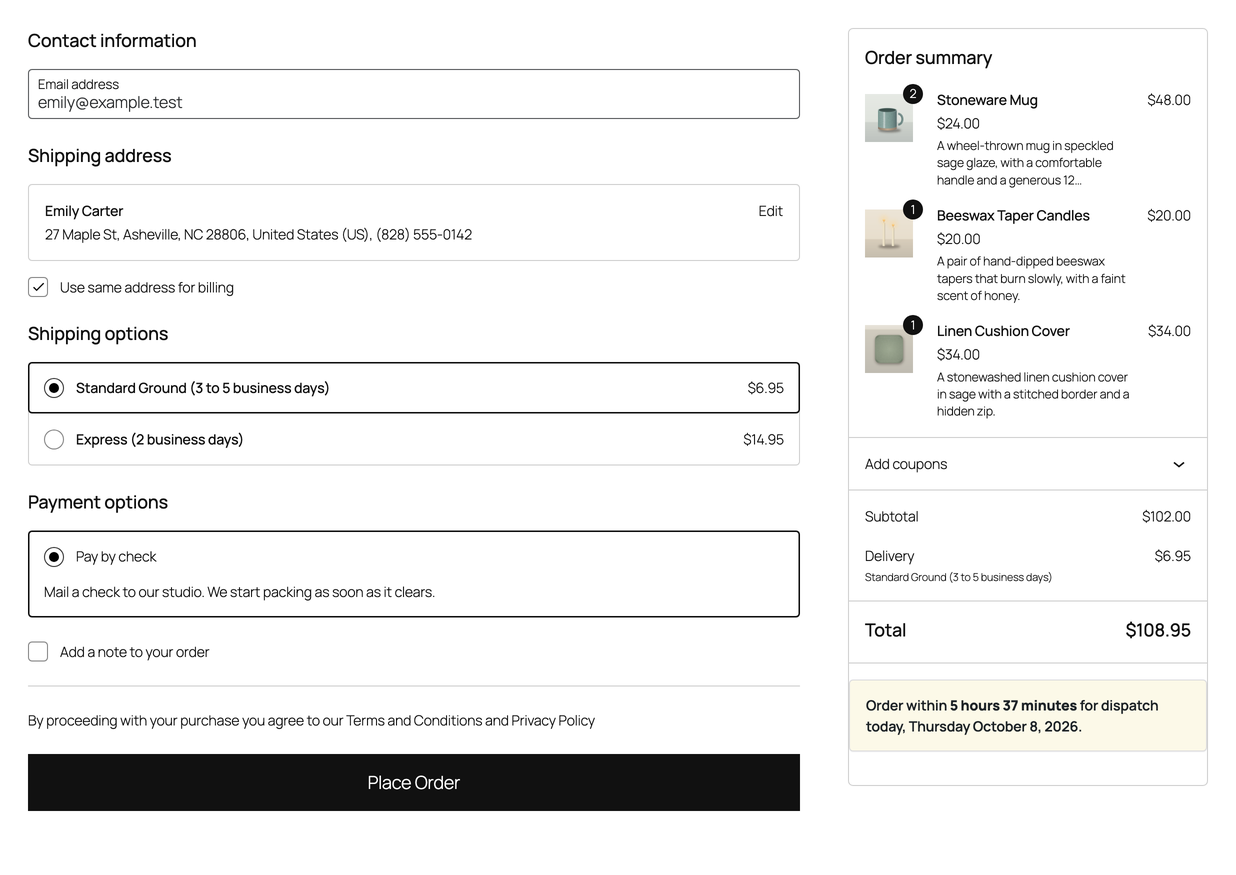Click the $14.95 Express price
This screenshot has width=1236, height=875.
click(763, 440)
